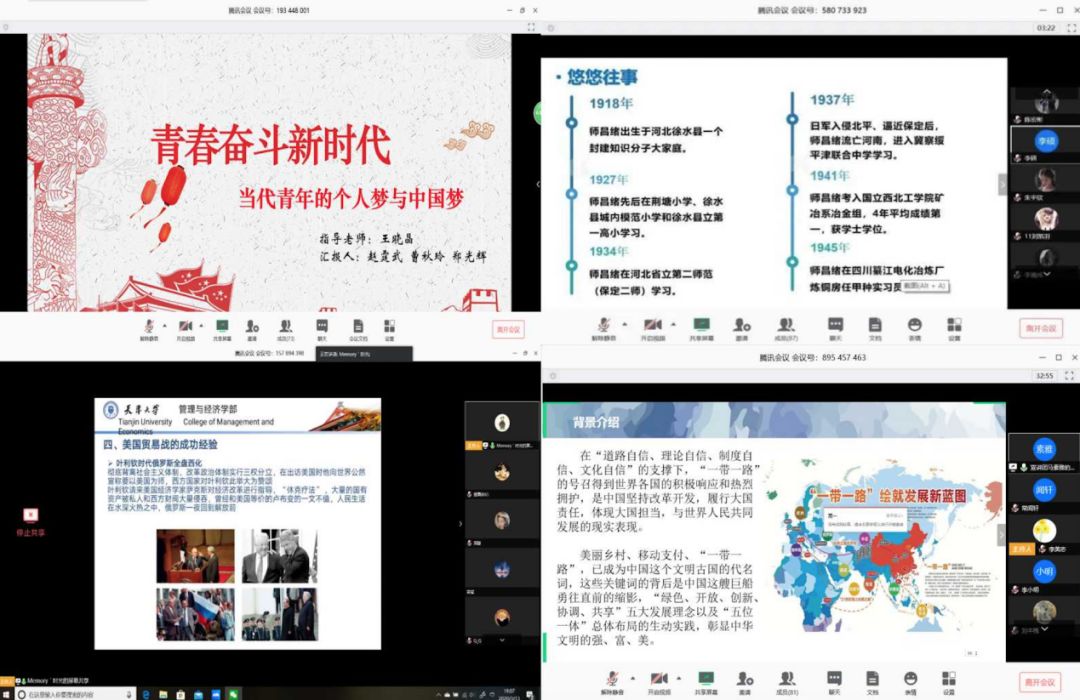Open the Invite icon in meeting 895 457 463
The width and height of the screenshot is (1080, 700).
click(x=744, y=679)
